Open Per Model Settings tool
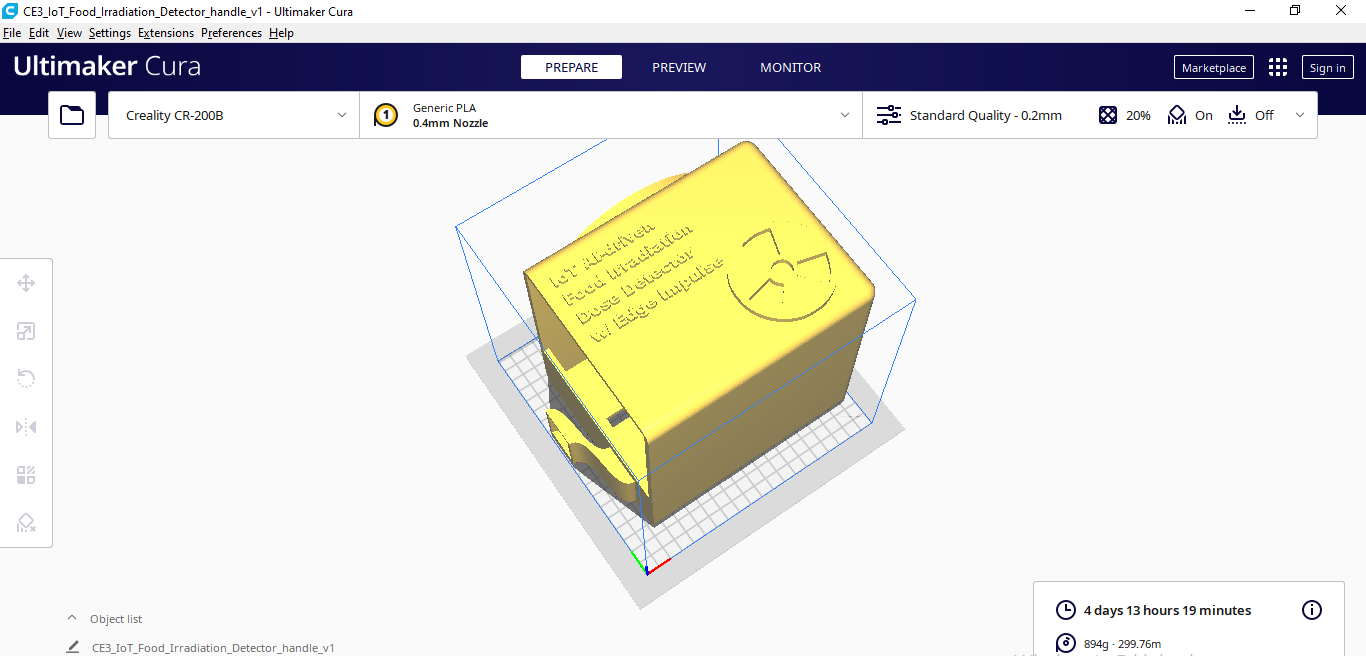Screen dimensions: 1366x656 point(26,475)
